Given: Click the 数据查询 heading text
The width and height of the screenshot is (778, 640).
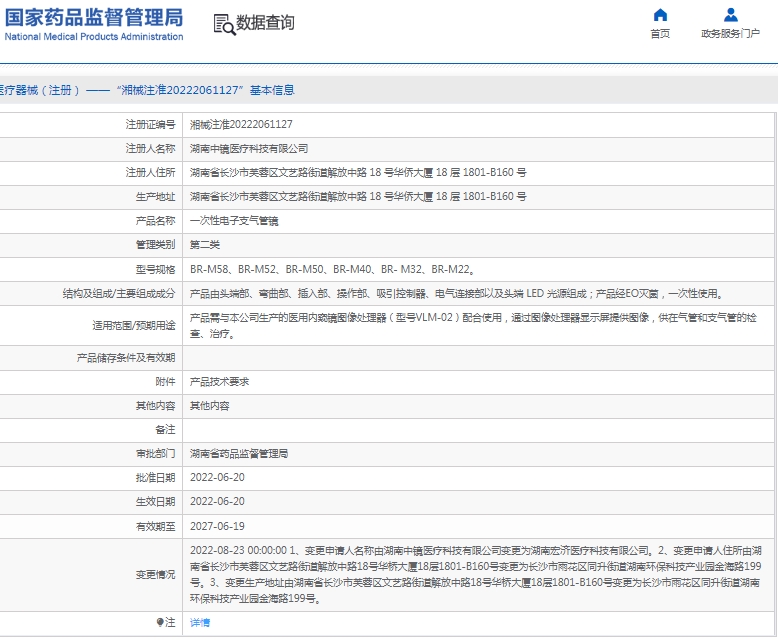Looking at the screenshot, I should pyautogui.click(x=265, y=23).
